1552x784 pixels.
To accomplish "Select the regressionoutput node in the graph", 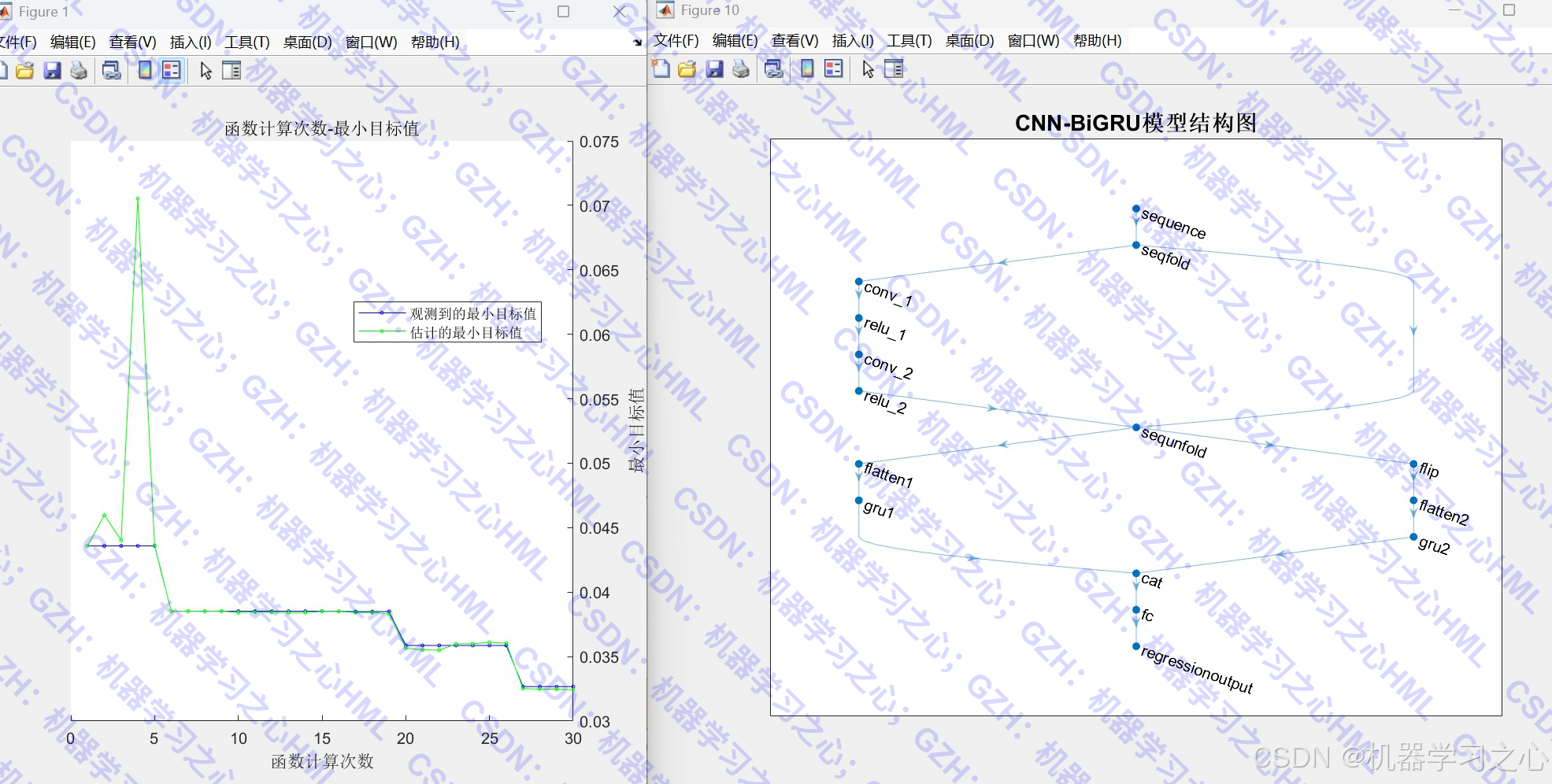I will pyautogui.click(x=1136, y=646).
